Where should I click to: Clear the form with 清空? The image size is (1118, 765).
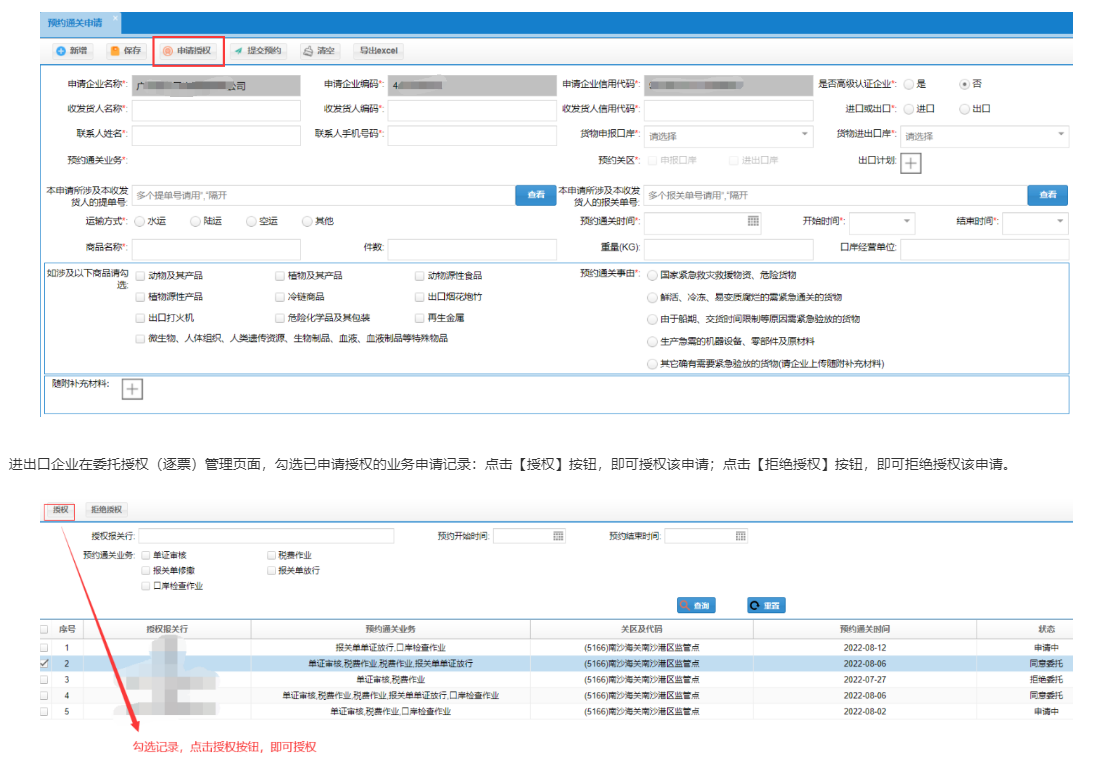click(x=319, y=51)
